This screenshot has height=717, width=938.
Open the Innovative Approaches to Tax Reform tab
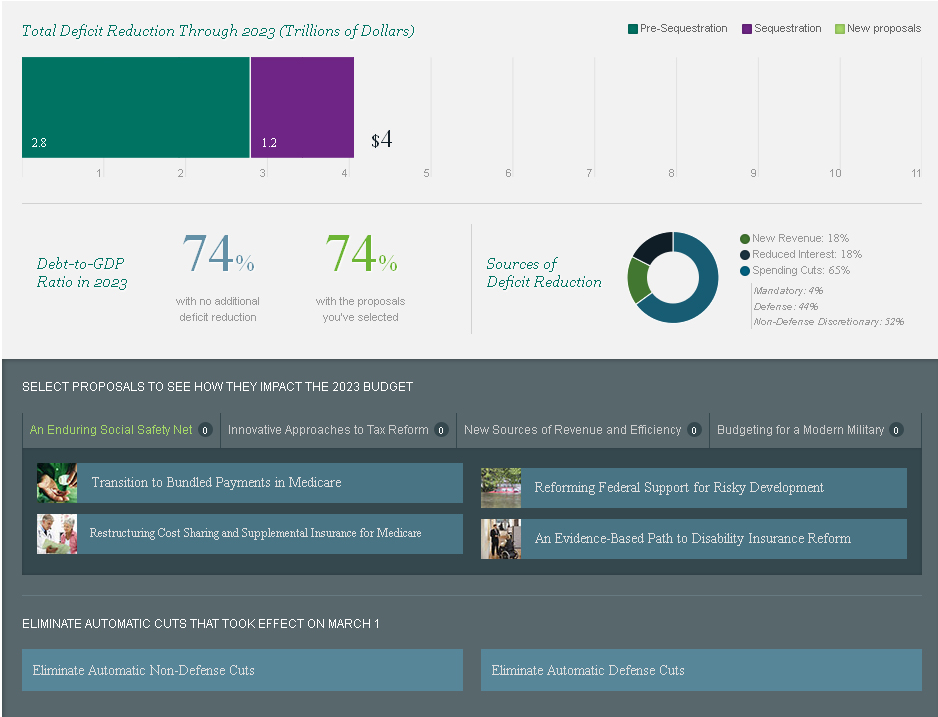[x=328, y=430]
